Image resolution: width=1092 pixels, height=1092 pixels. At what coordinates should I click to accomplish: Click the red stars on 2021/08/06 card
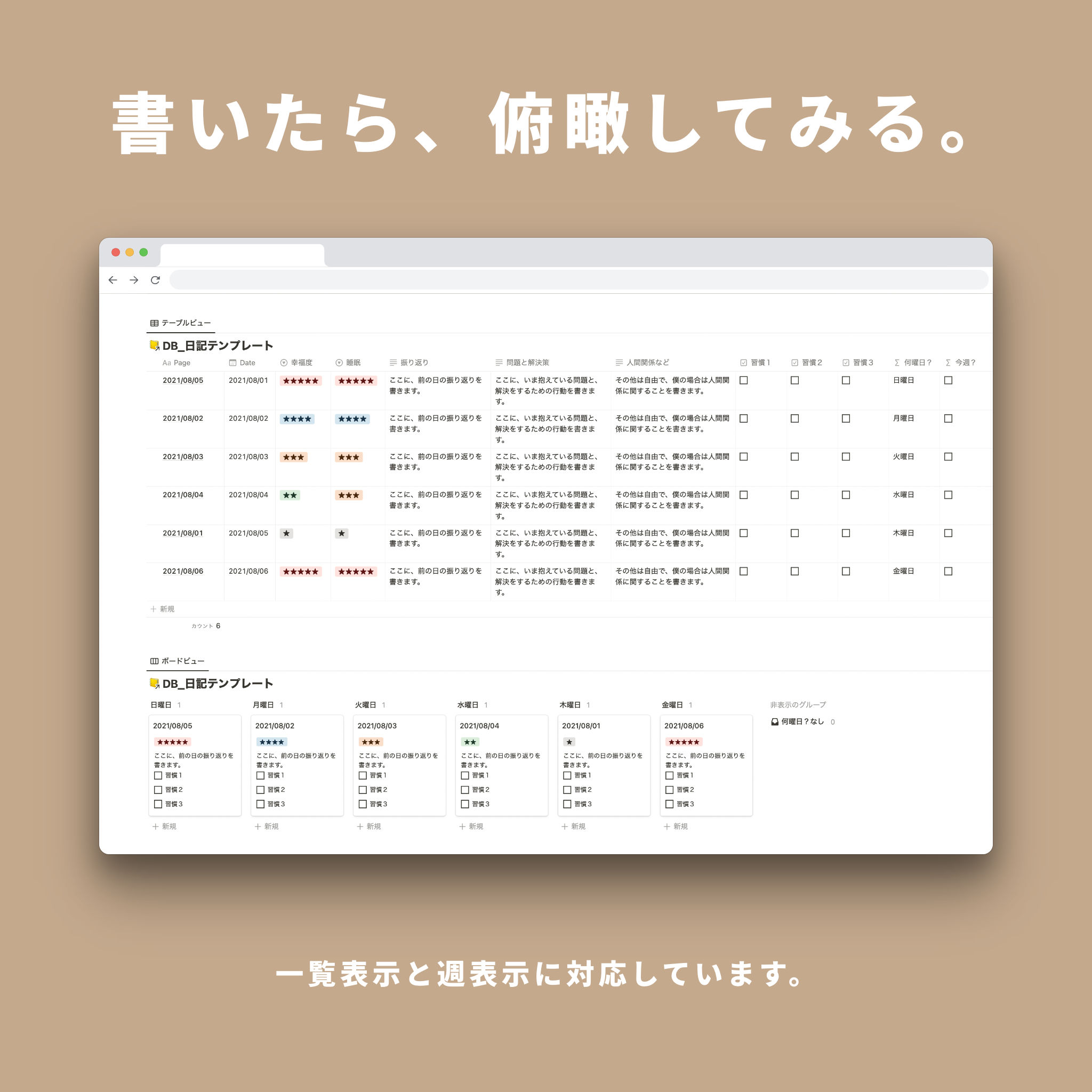684,742
